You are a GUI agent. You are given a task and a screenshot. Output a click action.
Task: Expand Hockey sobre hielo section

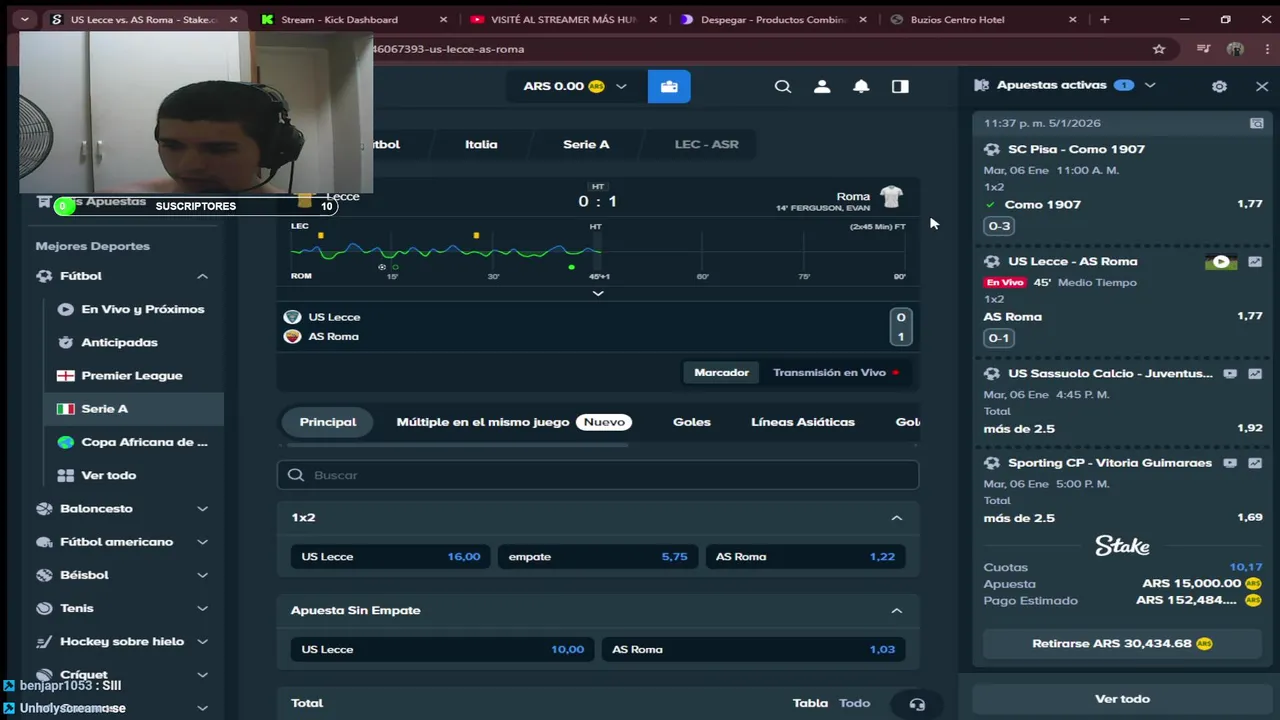click(x=202, y=642)
